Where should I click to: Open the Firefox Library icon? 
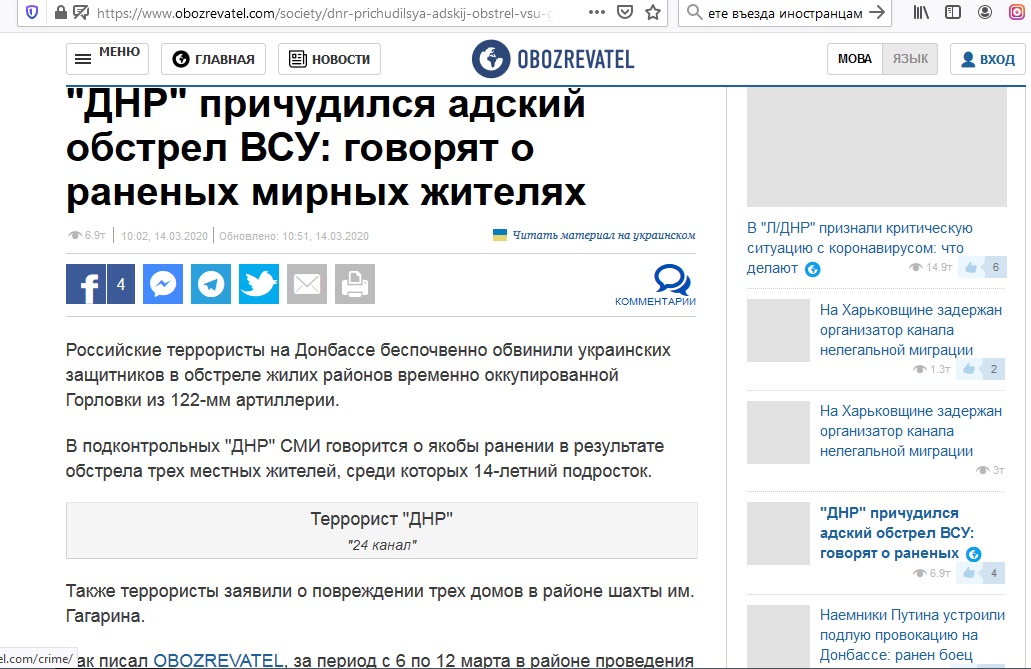coord(921,12)
